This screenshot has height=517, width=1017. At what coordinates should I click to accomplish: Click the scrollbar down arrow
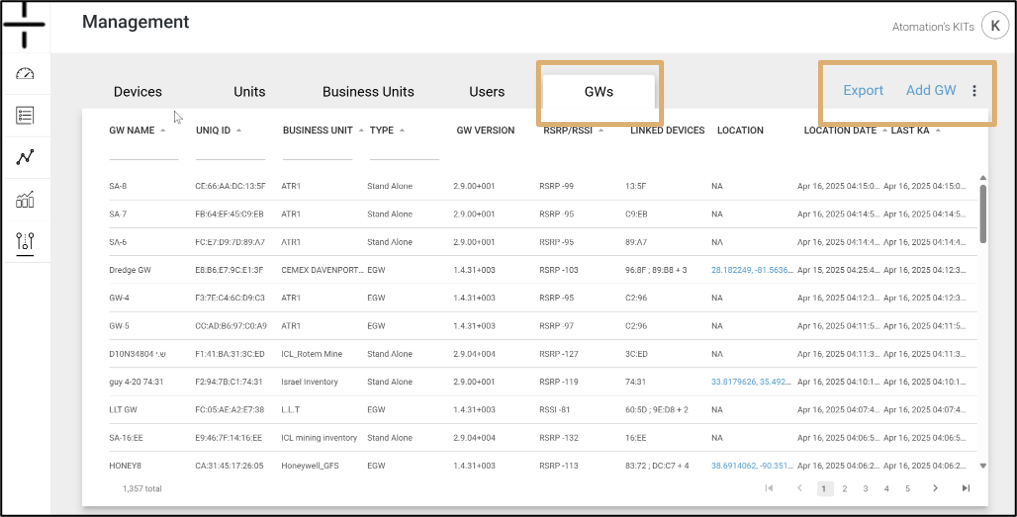983,465
